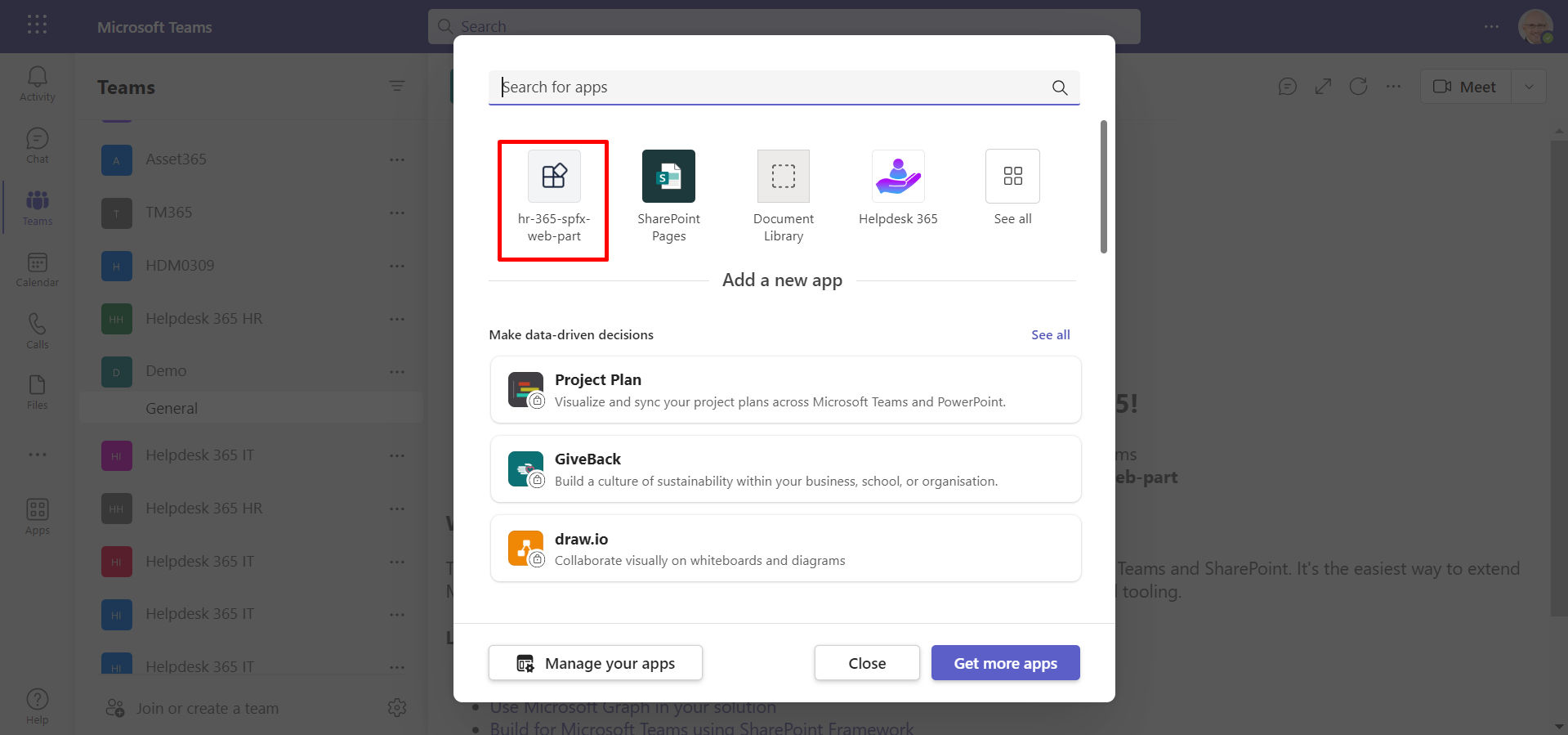This screenshot has height=735, width=1568.
Task: Open the Help icon
Action: [38, 706]
